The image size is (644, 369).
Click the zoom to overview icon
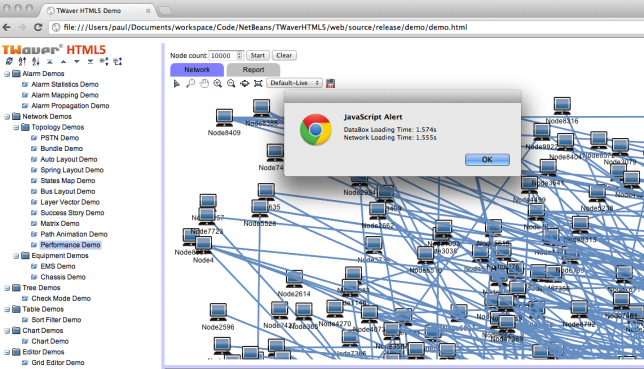pyautogui.click(x=245, y=83)
